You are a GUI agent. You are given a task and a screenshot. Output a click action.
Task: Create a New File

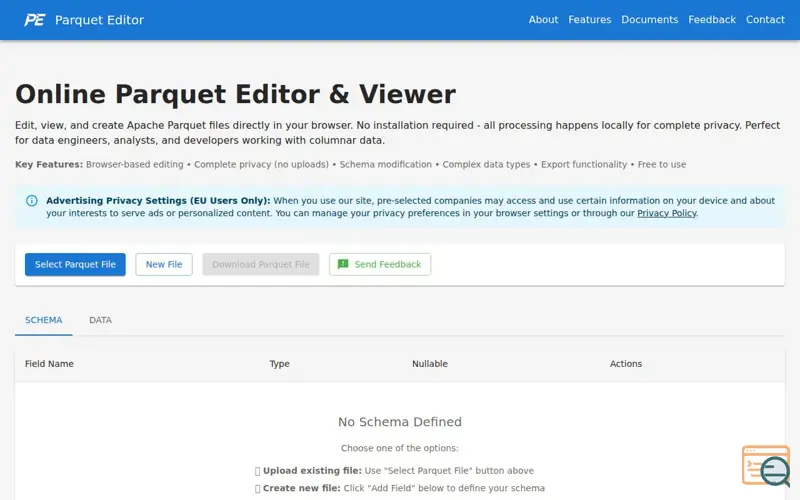click(164, 264)
